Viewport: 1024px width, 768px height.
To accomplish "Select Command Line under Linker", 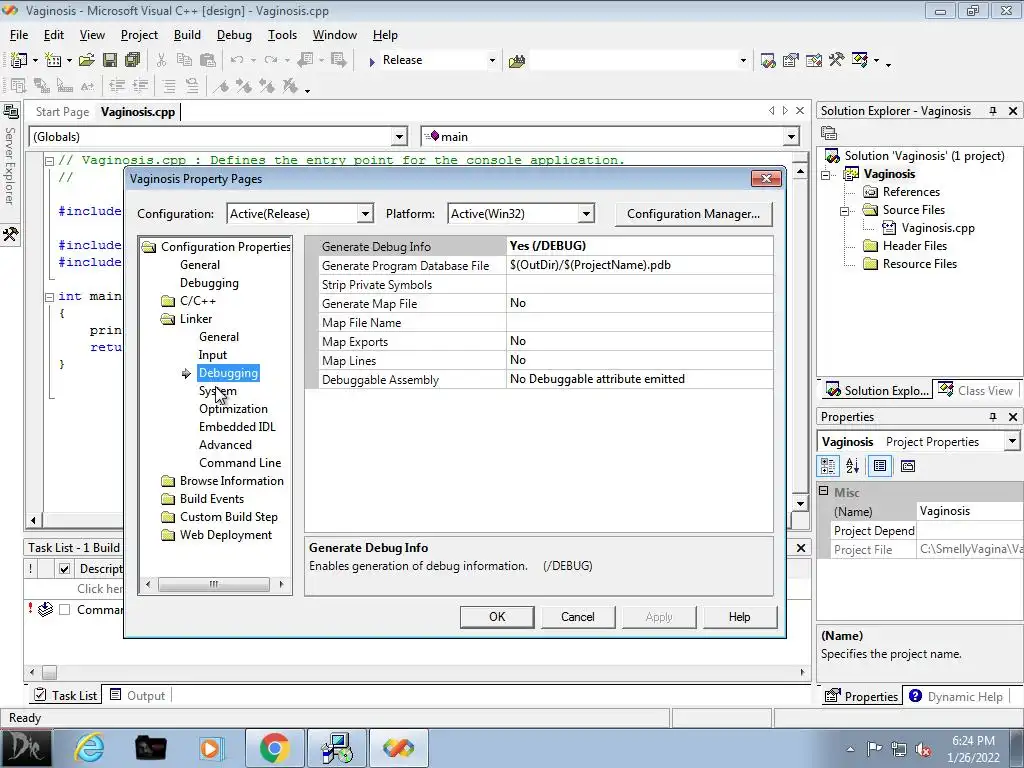I will coord(240,462).
